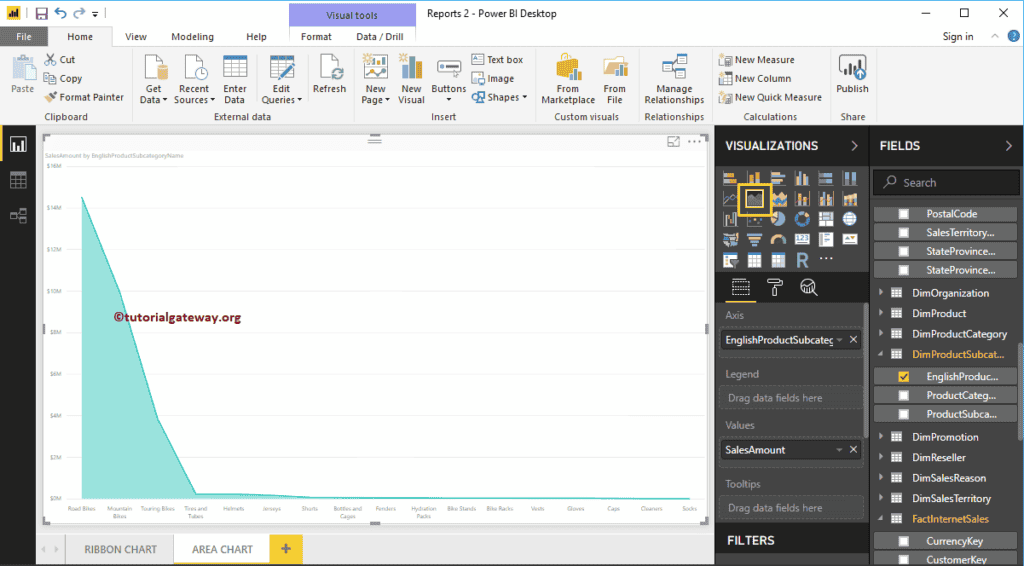Image resolution: width=1024 pixels, height=566 pixels.
Task: Collapse the DimProductSubcat... table
Action: (881, 354)
